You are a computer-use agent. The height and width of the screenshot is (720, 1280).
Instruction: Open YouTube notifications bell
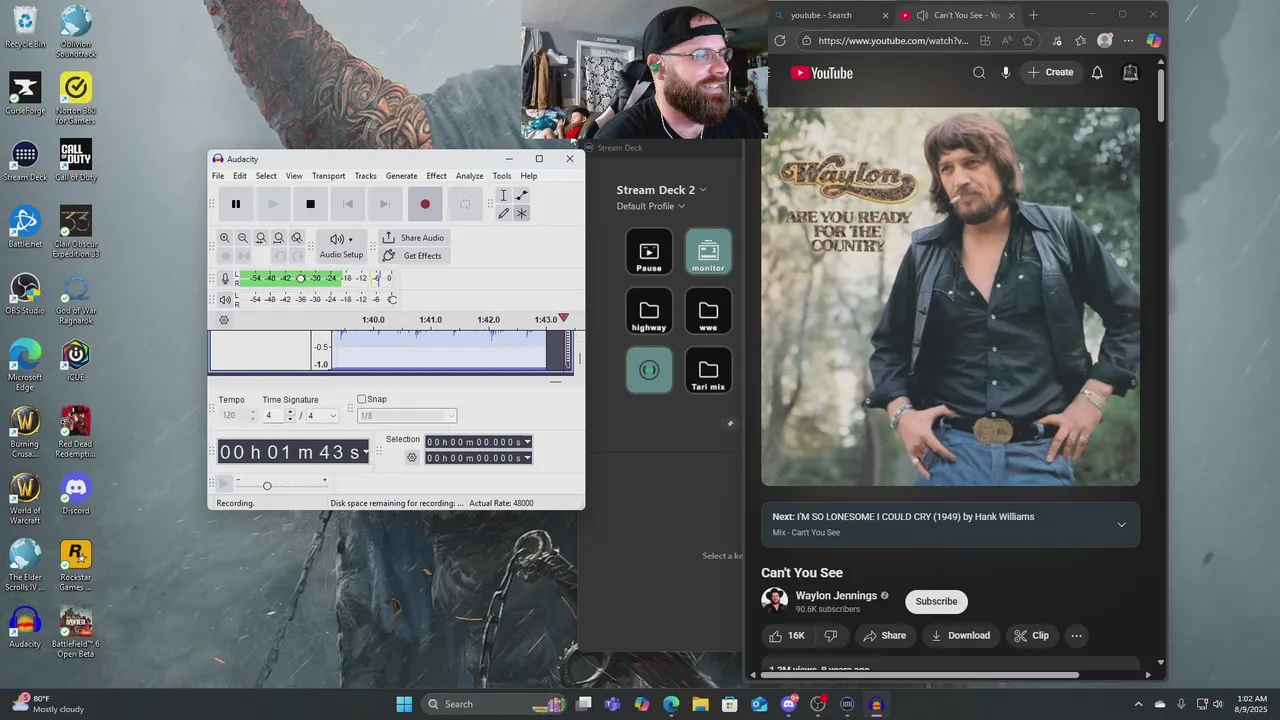1097,72
